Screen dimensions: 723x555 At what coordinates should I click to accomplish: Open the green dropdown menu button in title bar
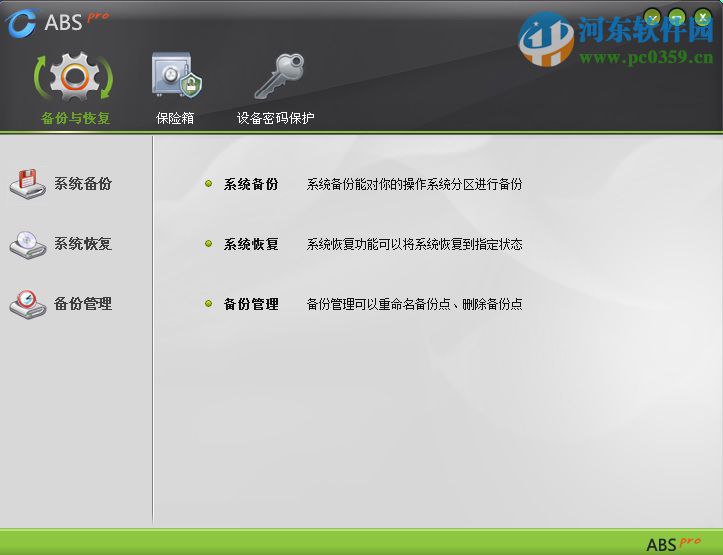[652, 18]
